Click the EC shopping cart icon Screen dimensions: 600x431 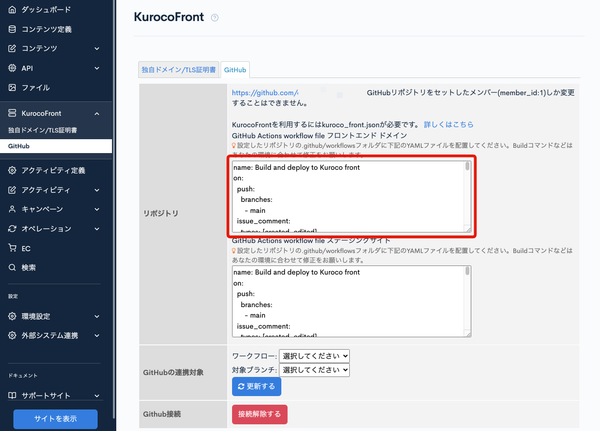coord(12,248)
